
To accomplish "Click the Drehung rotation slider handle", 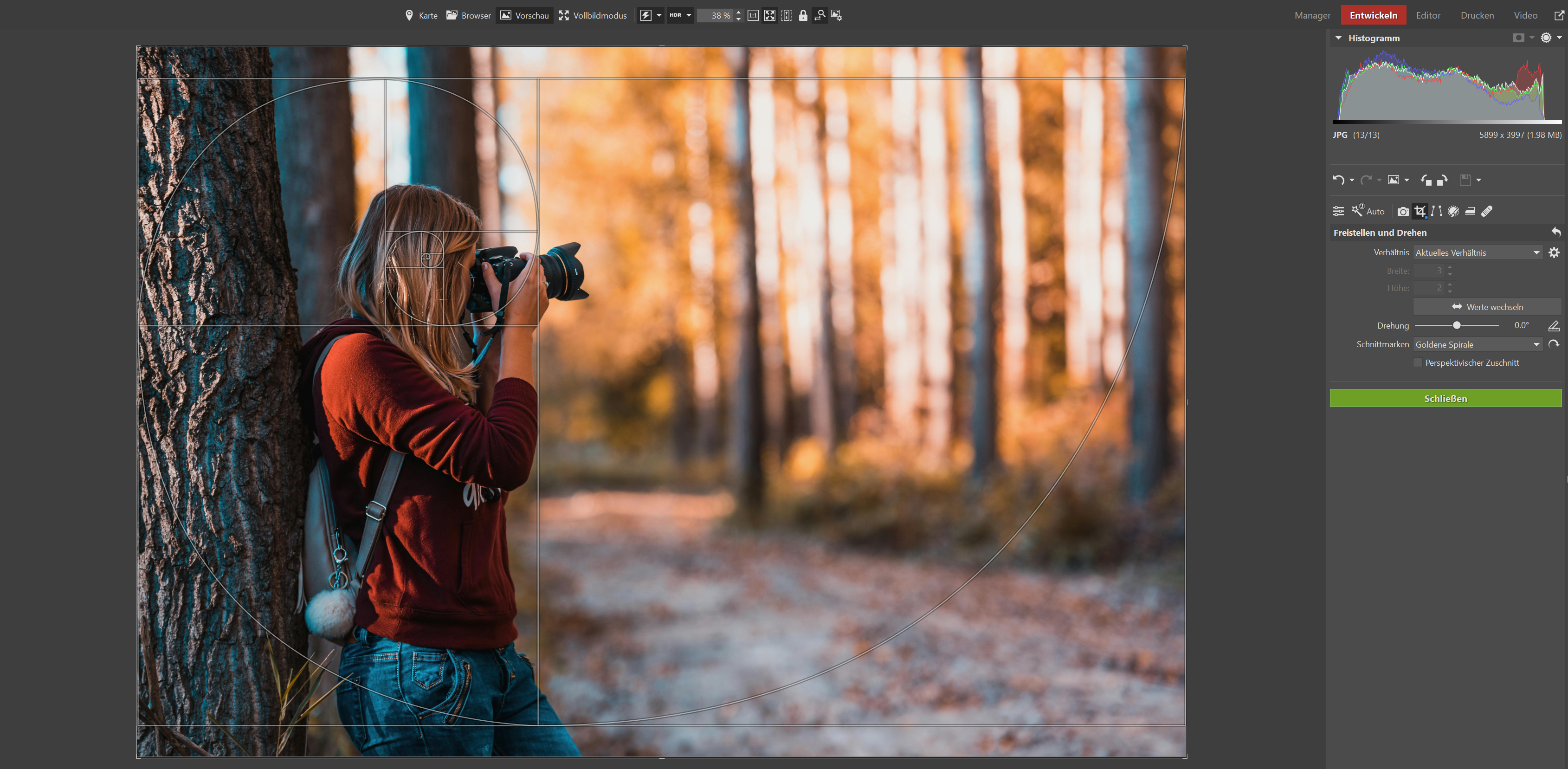I will [1457, 326].
